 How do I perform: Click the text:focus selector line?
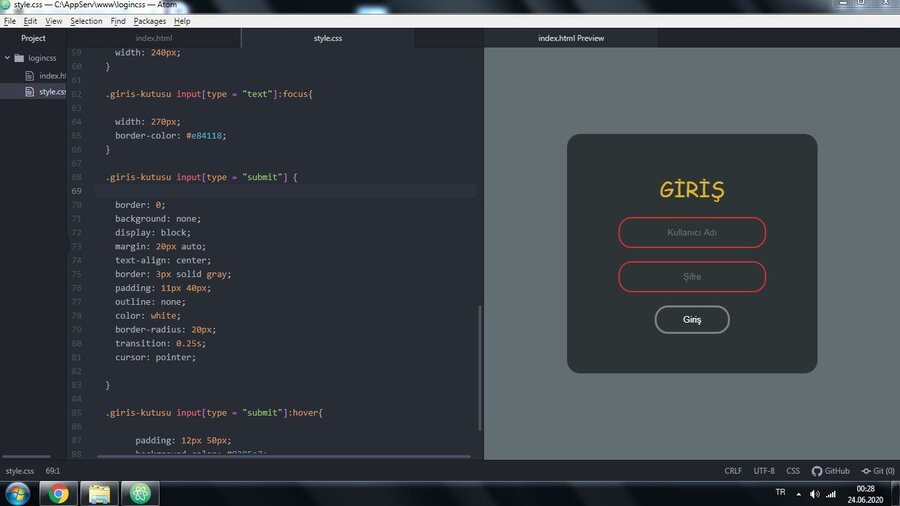(209, 94)
